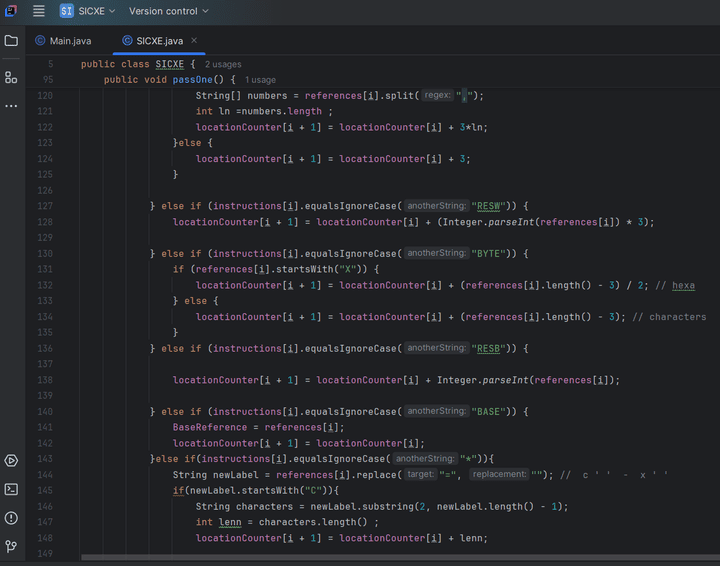Expand the Version control dropdown

(168, 11)
